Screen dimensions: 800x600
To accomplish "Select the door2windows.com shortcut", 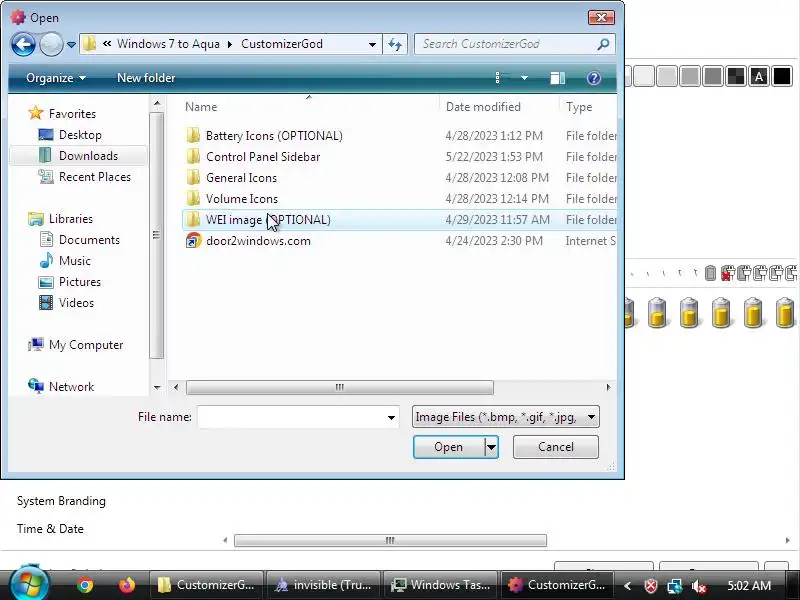I will 258,241.
